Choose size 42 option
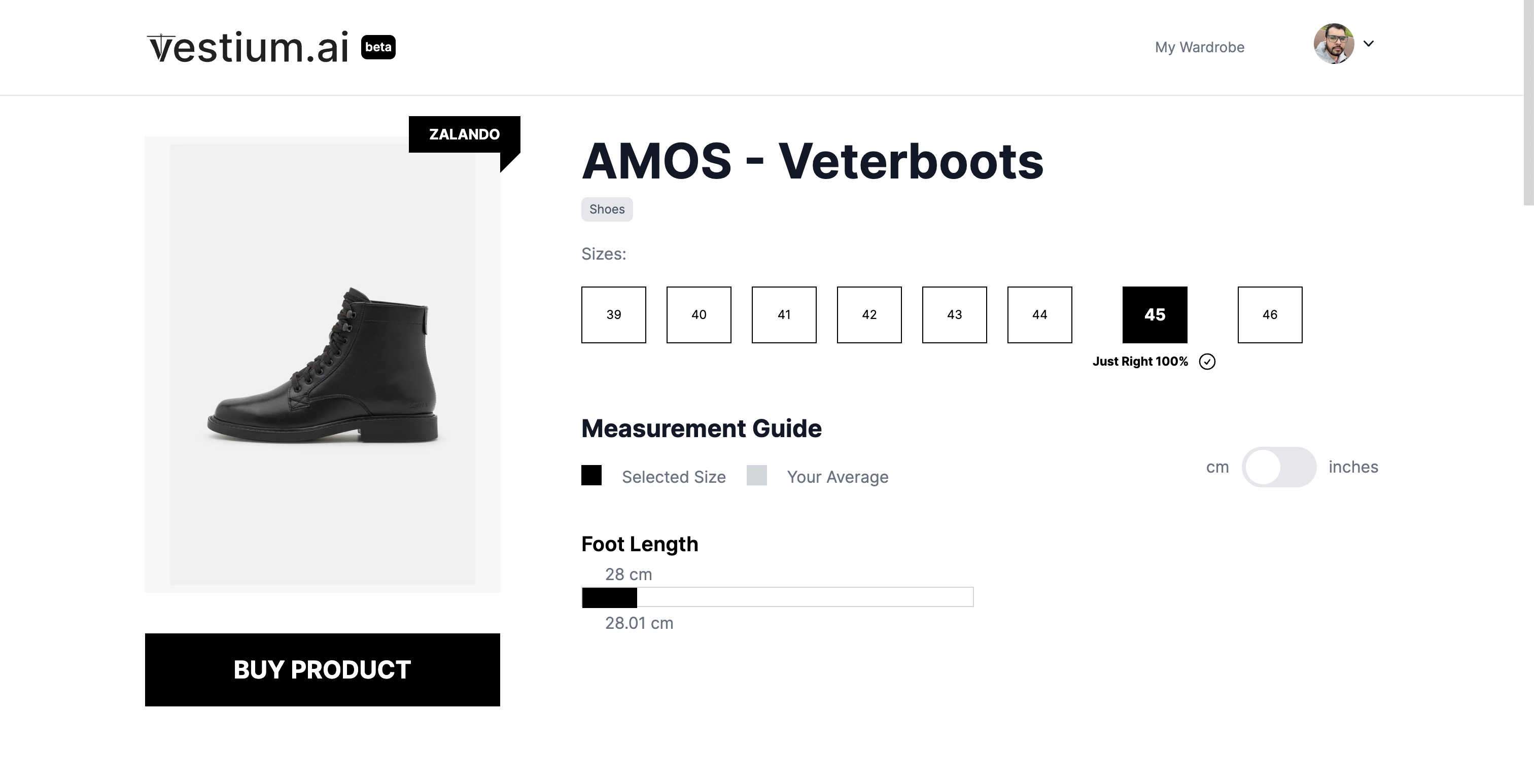The image size is (1534, 784). pyautogui.click(x=869, y=314)
